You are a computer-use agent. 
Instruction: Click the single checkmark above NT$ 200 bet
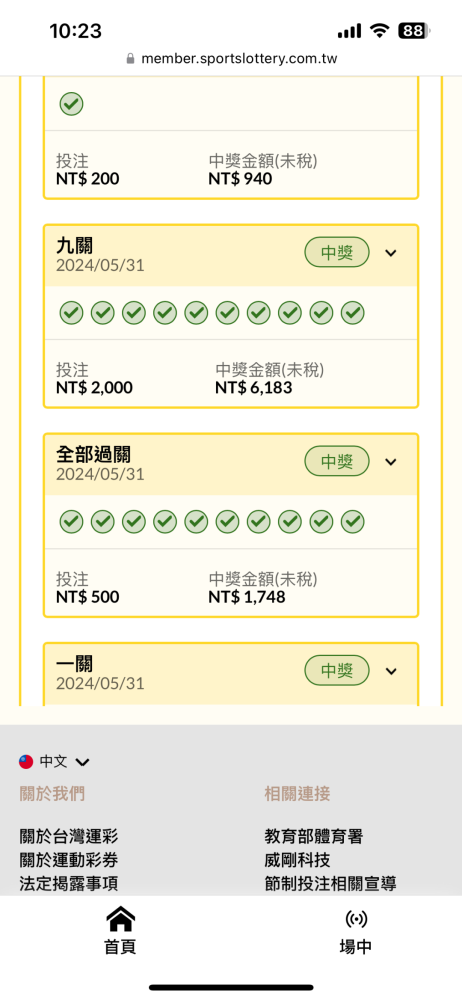[71, 104]
